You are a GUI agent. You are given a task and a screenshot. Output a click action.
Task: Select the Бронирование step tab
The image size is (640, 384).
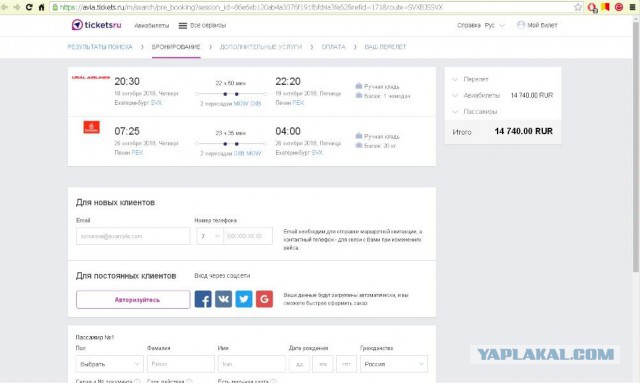click(x=176, y=47)
